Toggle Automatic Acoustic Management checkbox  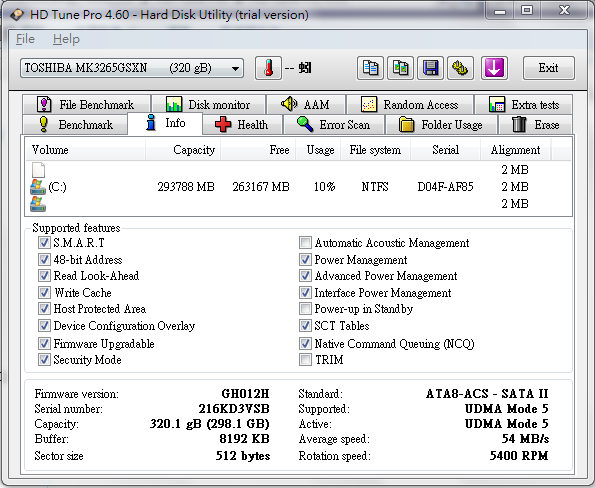[305, 242]
